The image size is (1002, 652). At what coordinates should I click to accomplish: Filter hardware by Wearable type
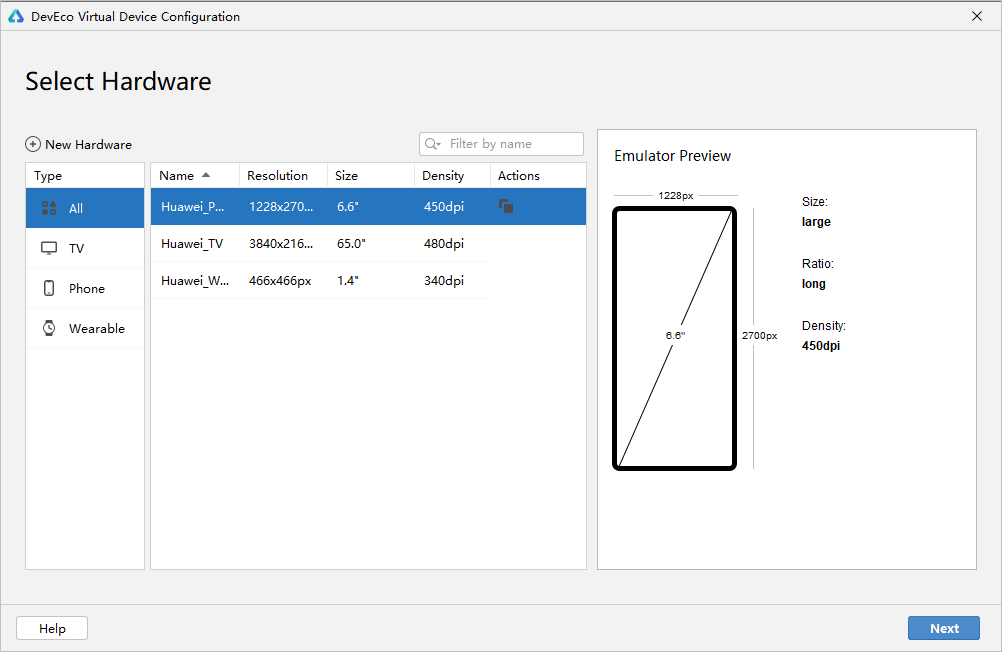click(x=85, y=328)
